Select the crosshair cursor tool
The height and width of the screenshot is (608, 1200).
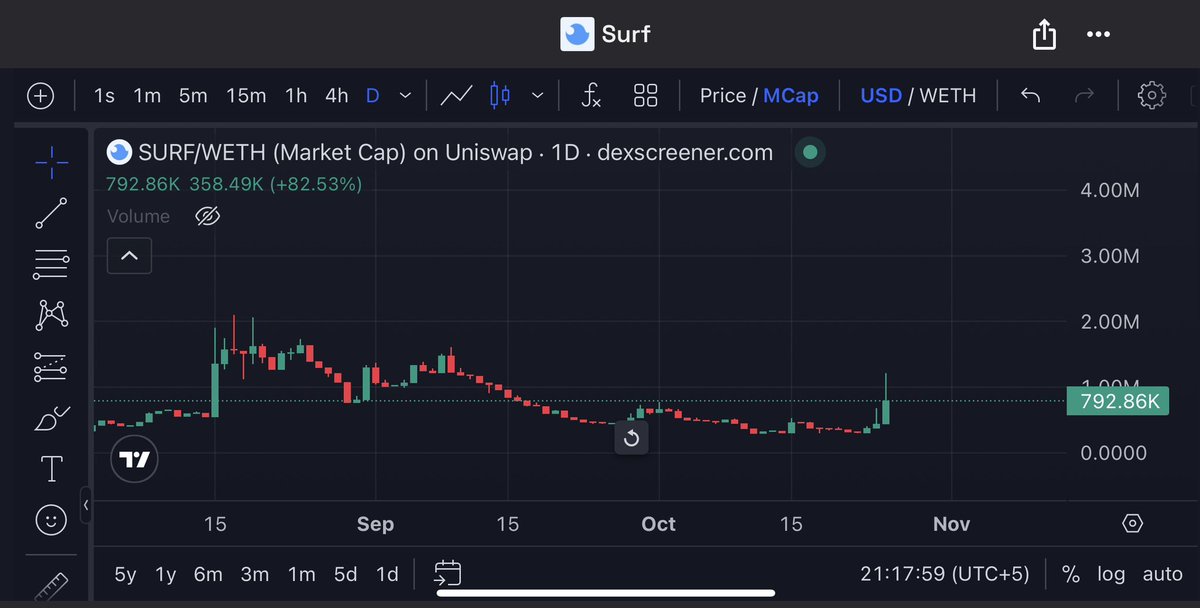(51, 161)
